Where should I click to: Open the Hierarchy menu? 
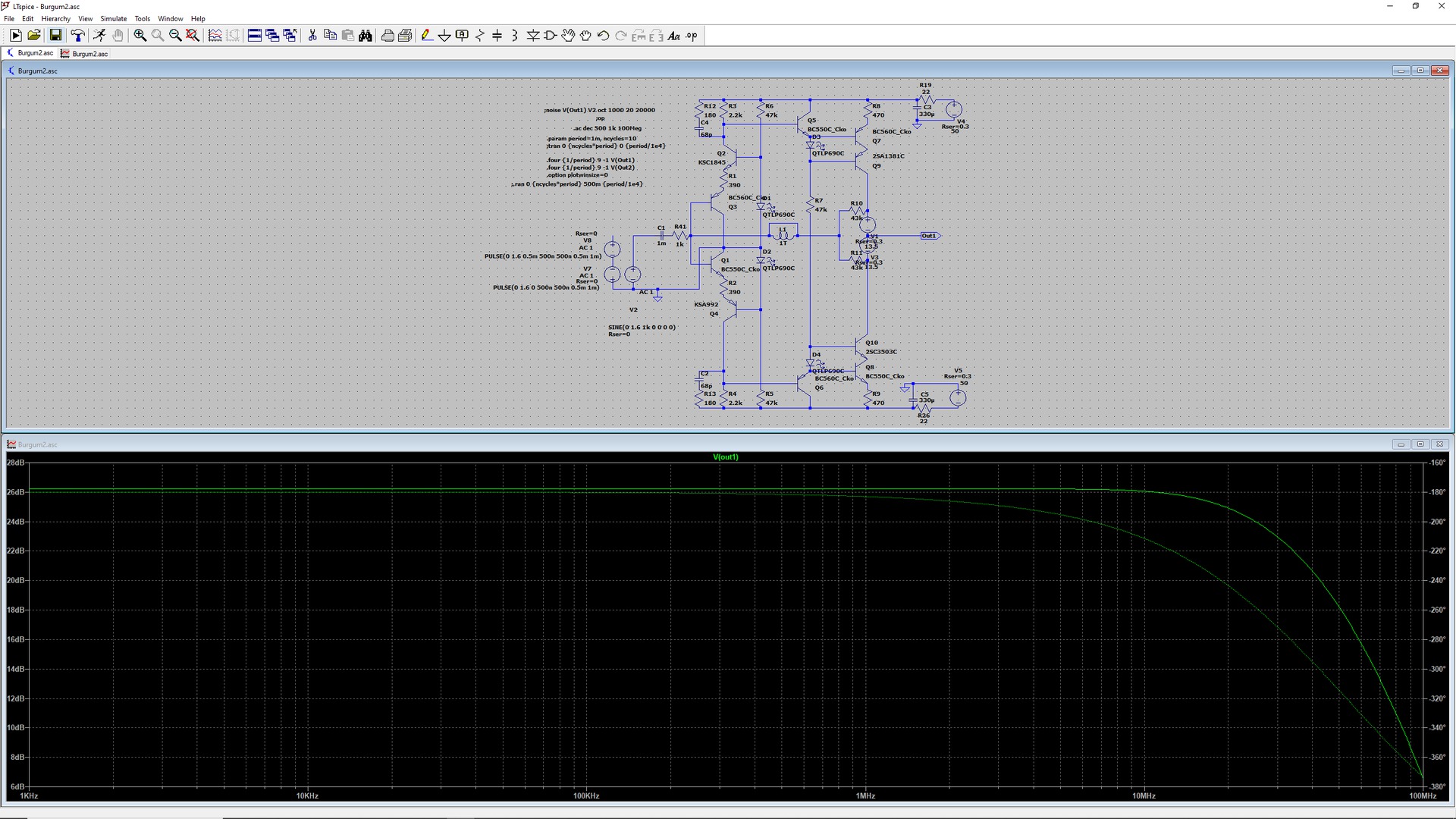(55, 19)
